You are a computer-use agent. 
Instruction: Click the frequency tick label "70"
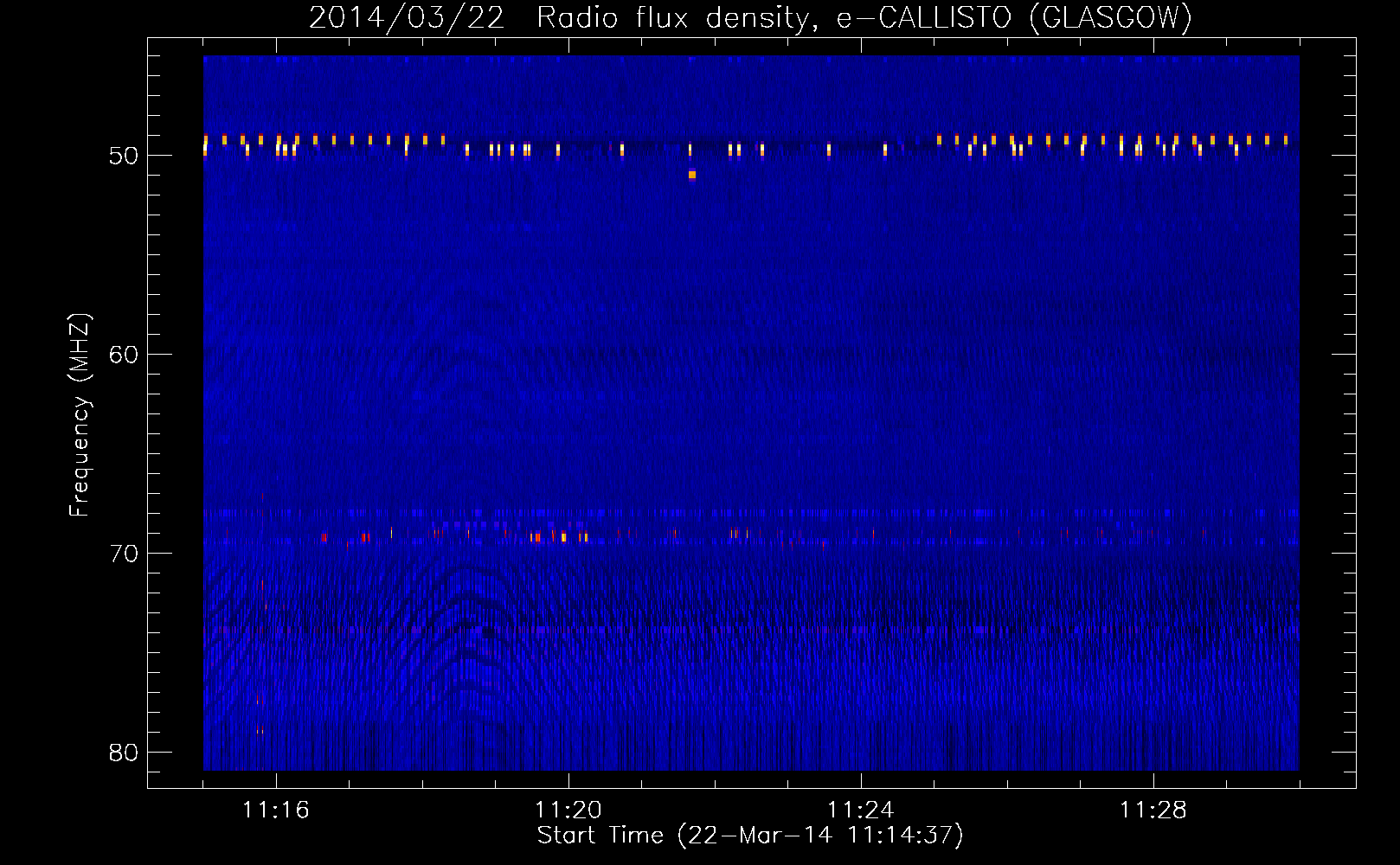(x=124, y=554)
